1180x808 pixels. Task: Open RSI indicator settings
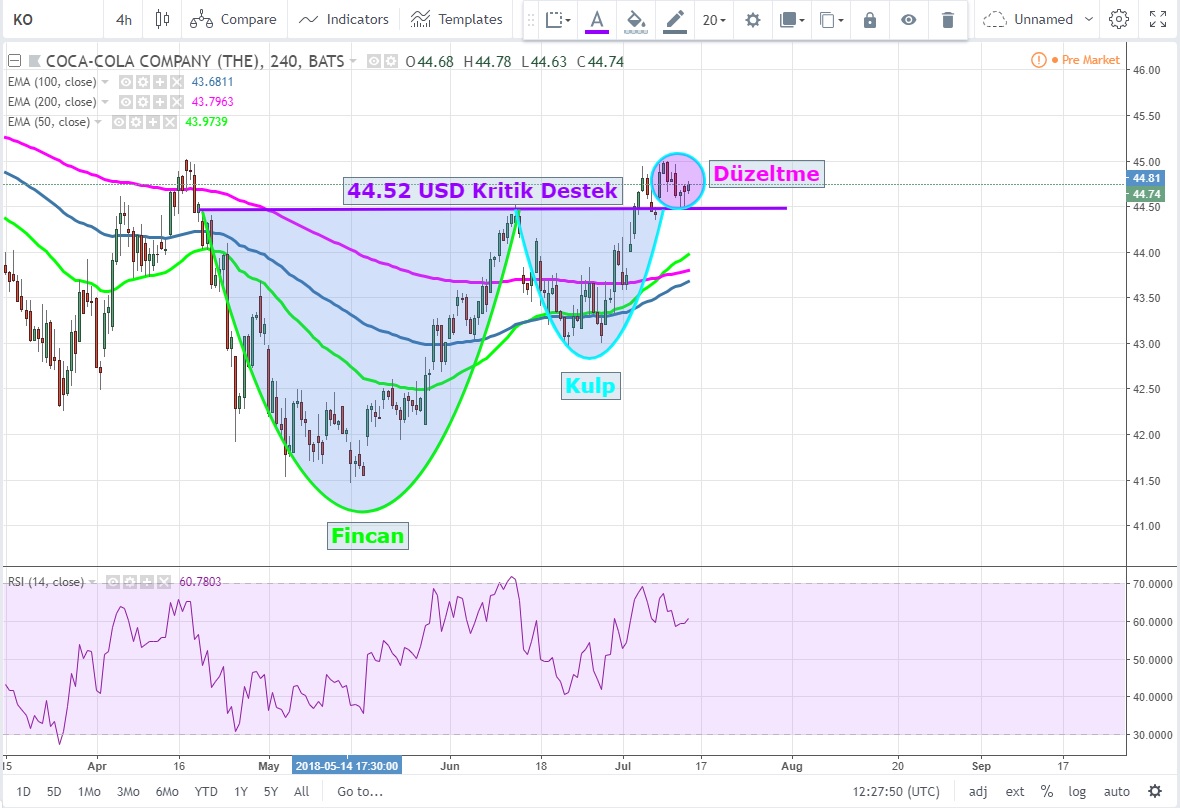tap(129, 582)
